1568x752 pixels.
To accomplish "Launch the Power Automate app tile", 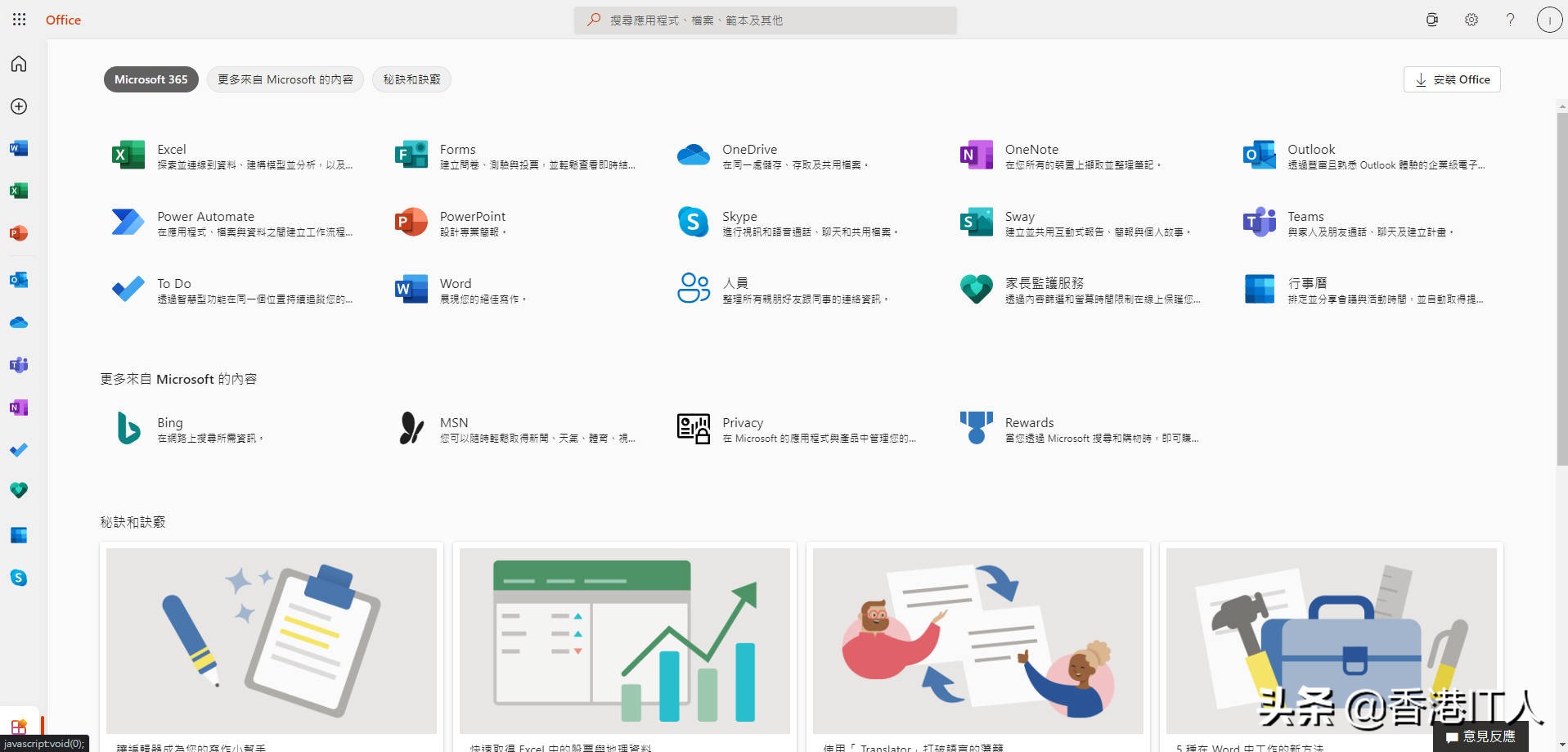I will (233, 223).
